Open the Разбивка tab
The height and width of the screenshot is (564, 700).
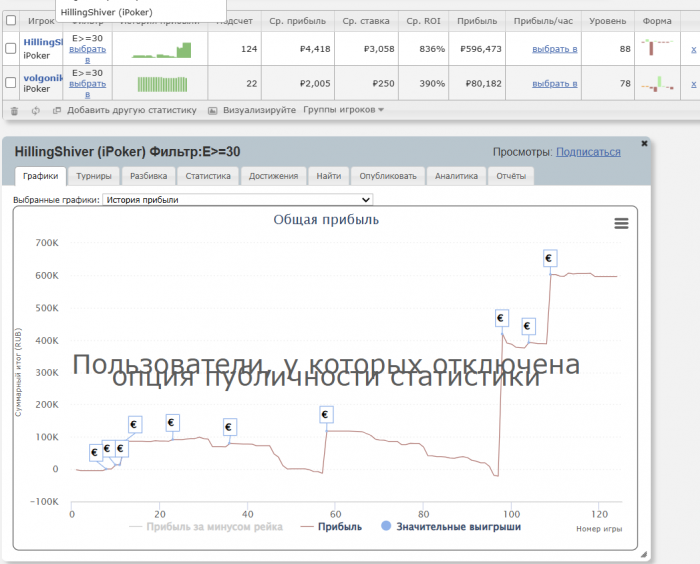(149, 176)
